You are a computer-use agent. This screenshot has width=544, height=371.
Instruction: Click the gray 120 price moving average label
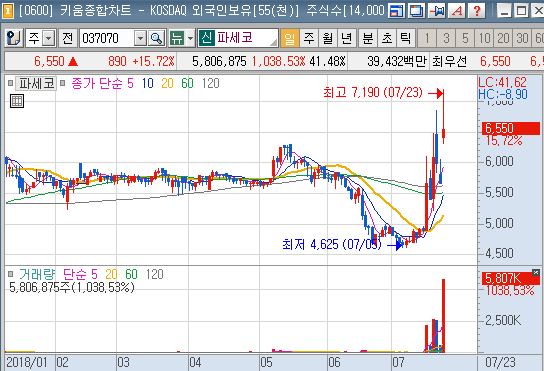pyautogui.click(x=210, y=83)
